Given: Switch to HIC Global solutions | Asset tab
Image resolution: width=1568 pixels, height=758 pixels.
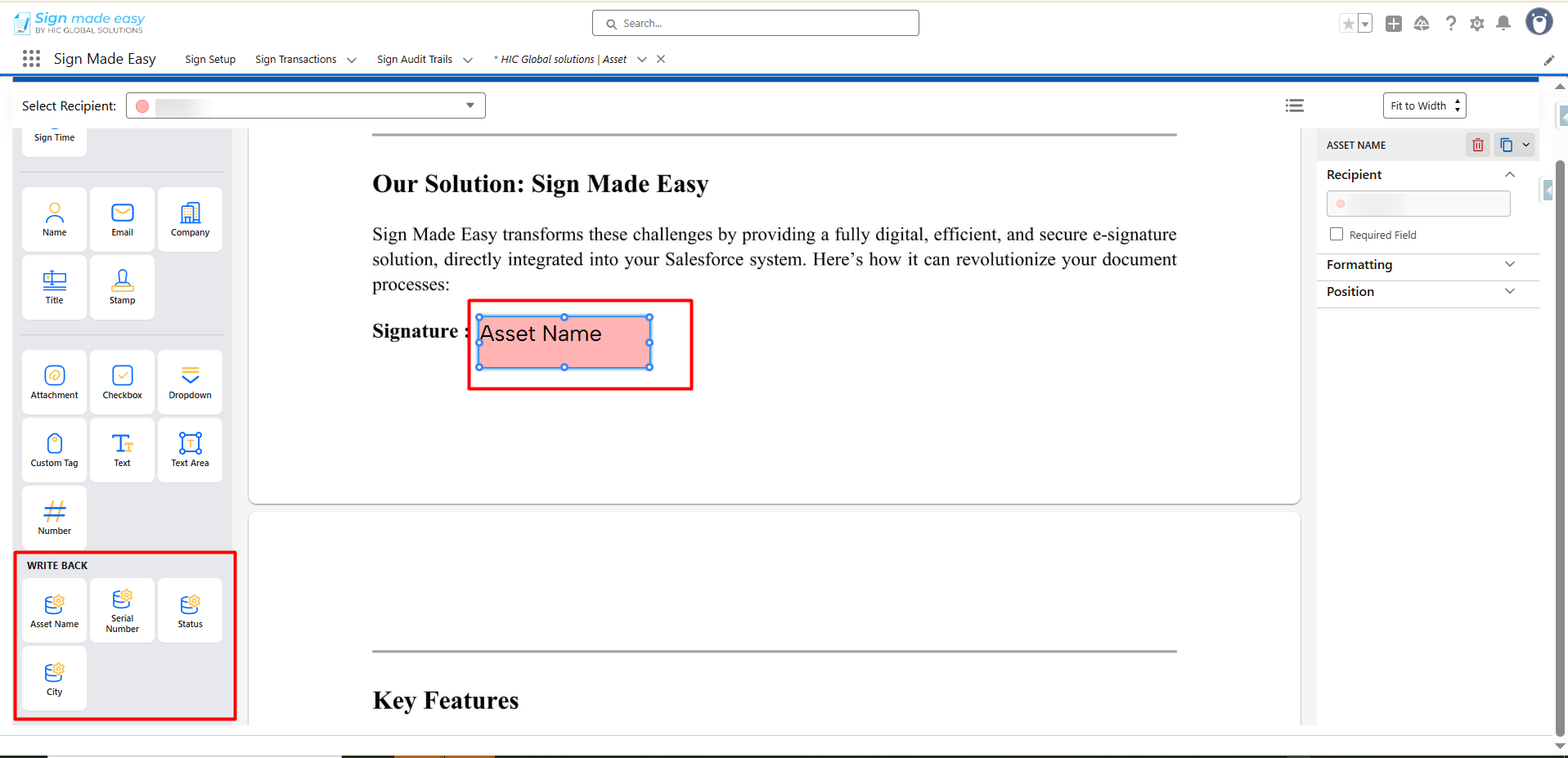Looking at the screenshot, I should click(x=560, y=60).
